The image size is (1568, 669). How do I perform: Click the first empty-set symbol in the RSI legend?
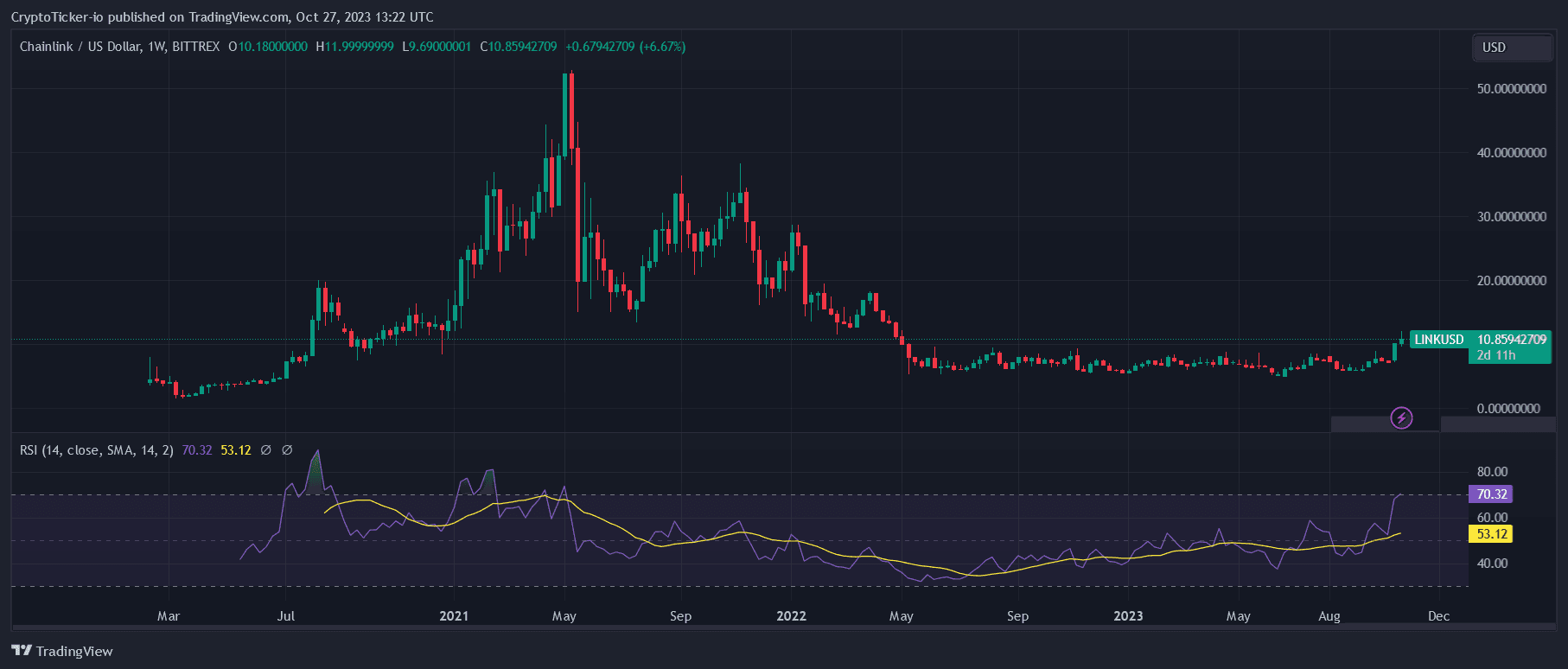click(x=266, y=450)
